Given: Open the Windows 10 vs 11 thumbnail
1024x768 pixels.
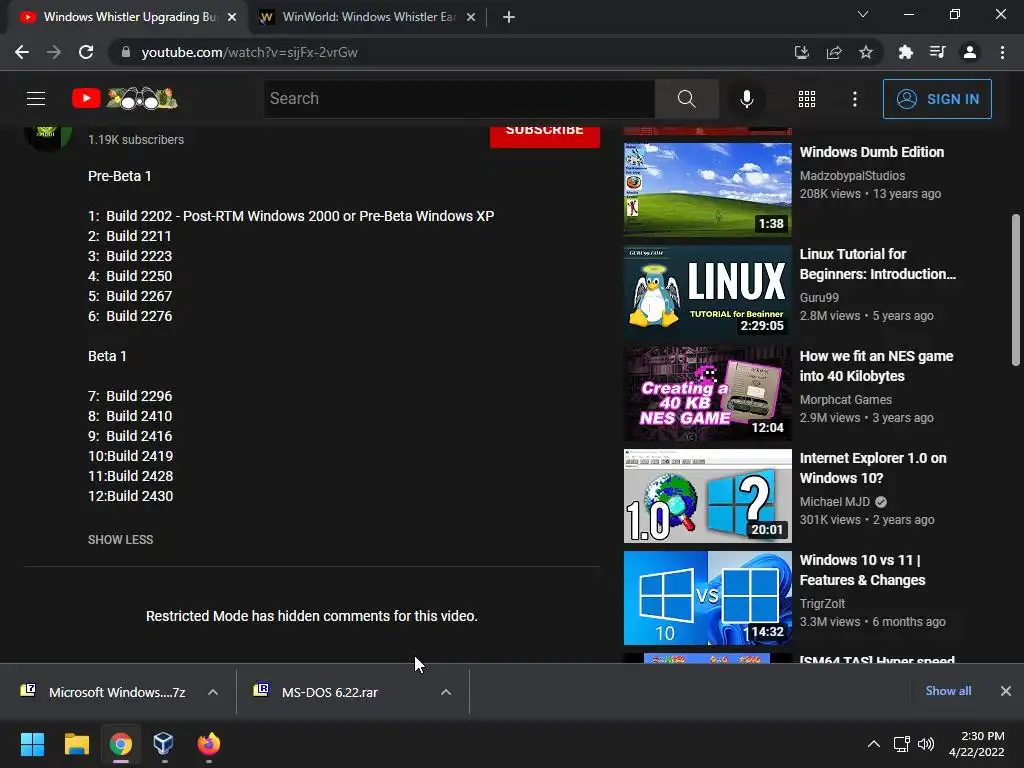Looking at the screenshot, I should point(708,598).
